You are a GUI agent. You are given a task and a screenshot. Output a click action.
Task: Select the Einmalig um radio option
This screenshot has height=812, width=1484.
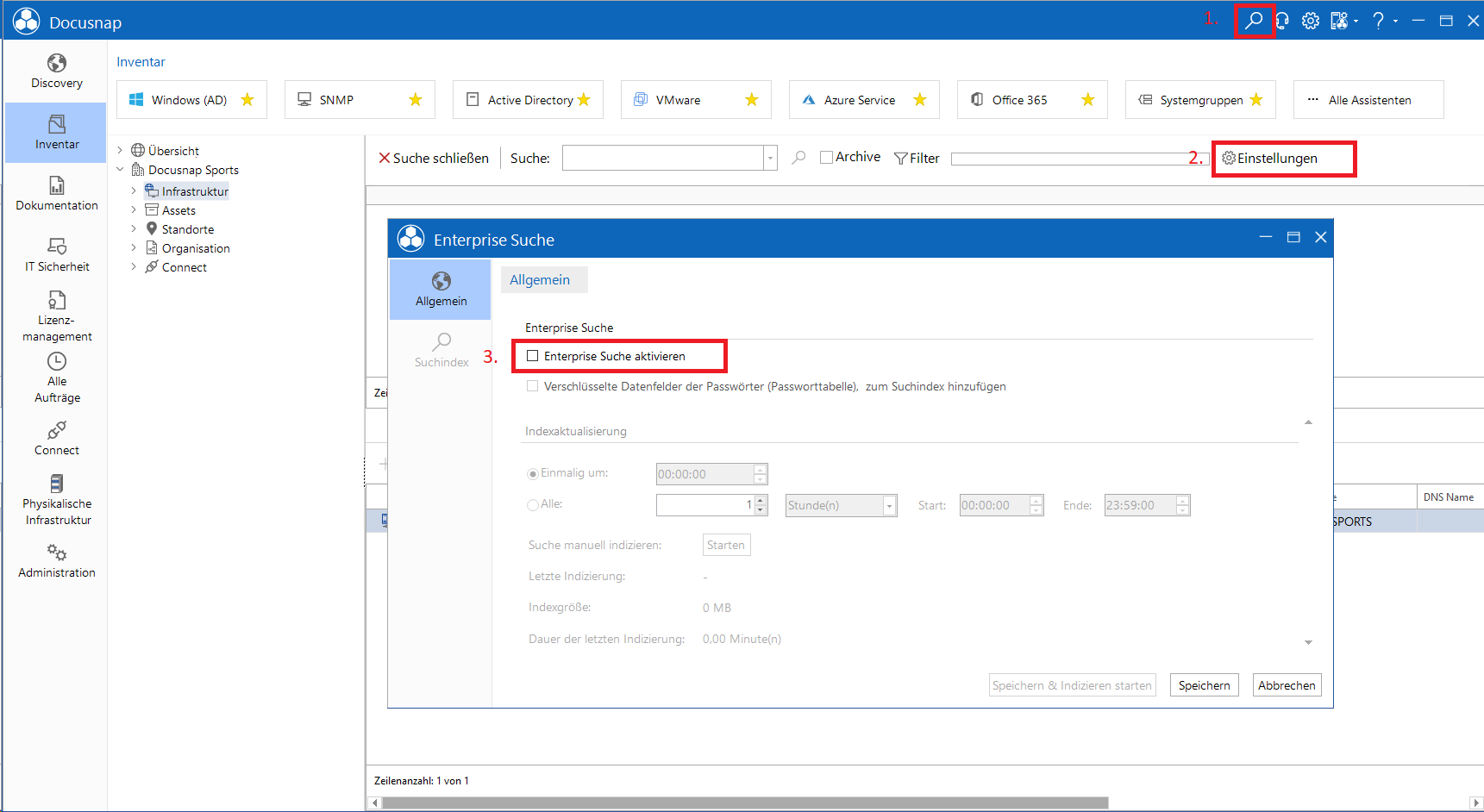(x=533, y=473)
